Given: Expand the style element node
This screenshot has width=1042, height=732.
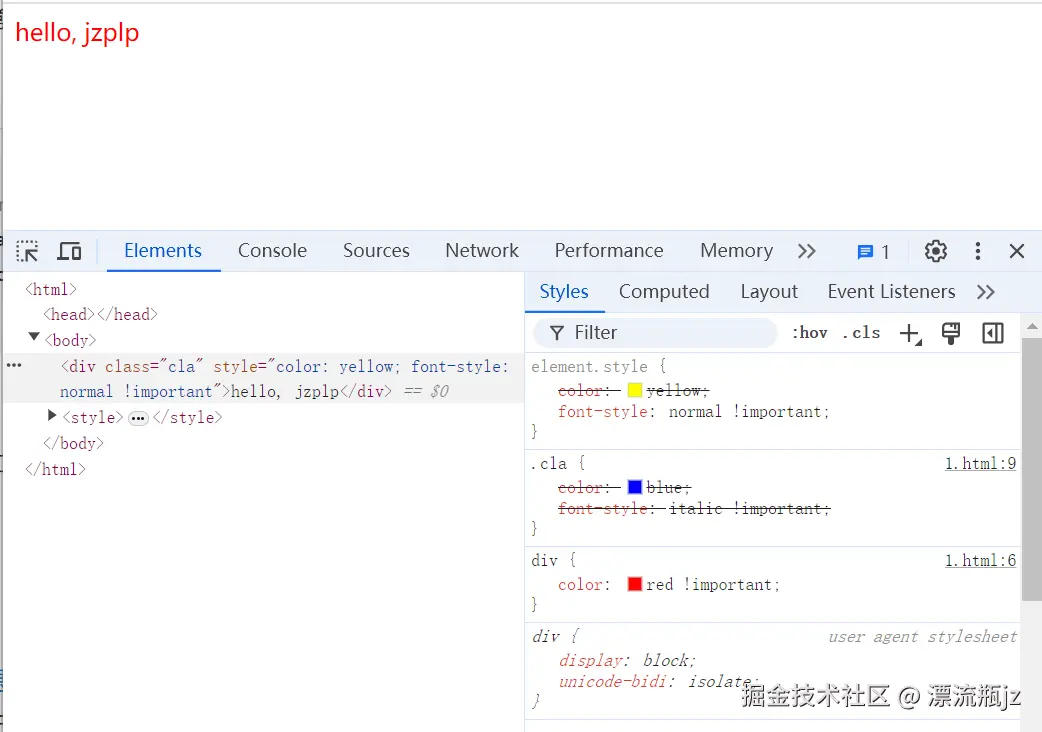Looking at the screenshot, I should tap(52, 417).
